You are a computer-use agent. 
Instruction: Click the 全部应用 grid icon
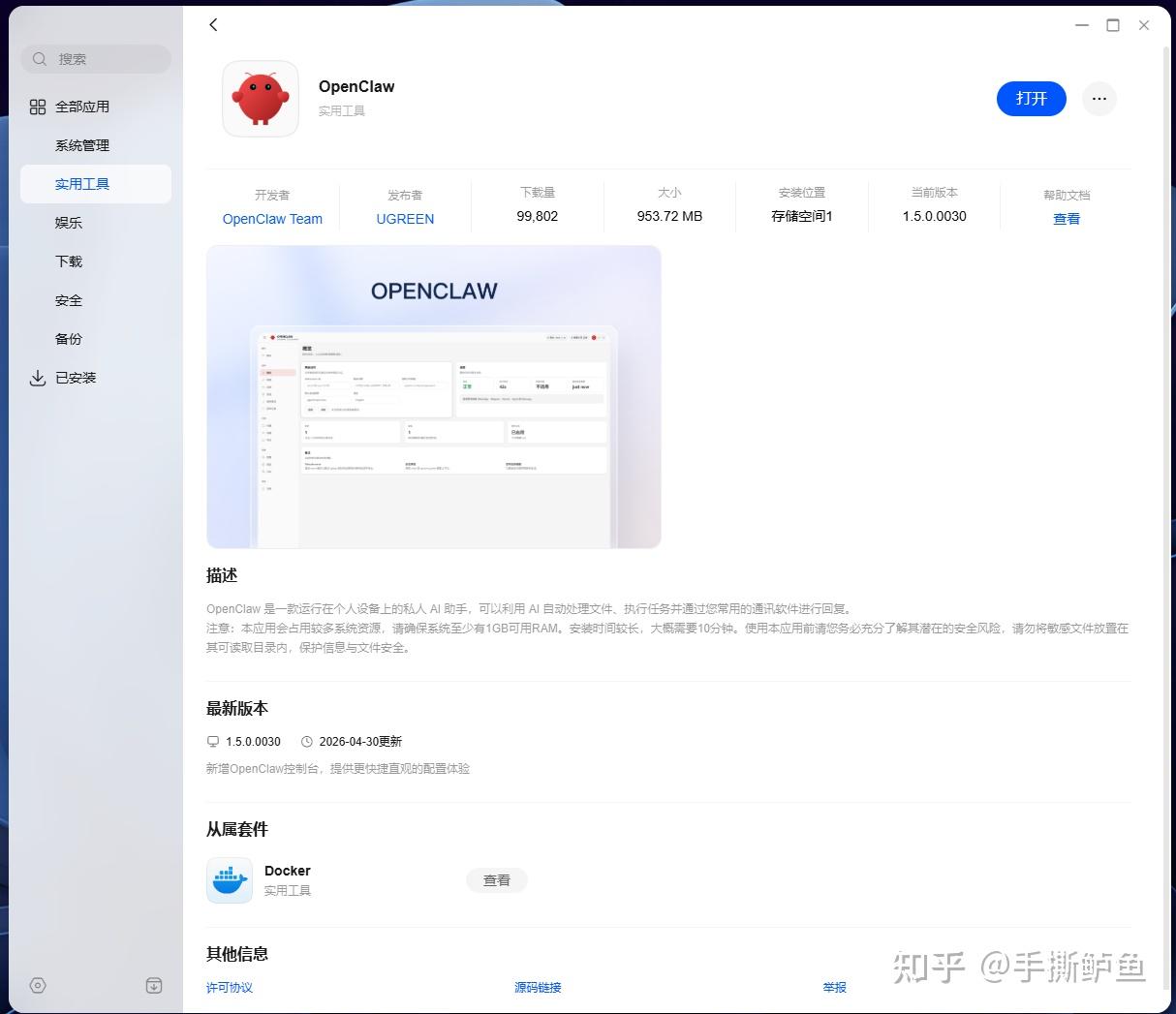[x=38, y=107]
